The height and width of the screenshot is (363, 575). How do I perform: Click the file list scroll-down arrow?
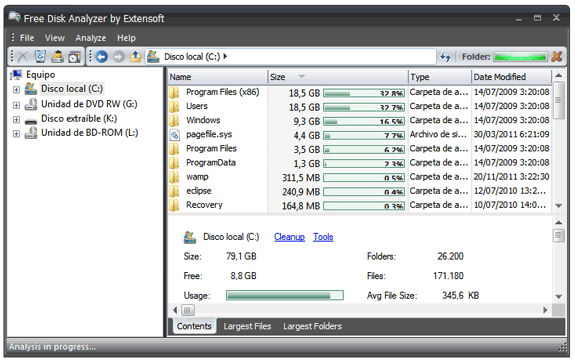558,206
